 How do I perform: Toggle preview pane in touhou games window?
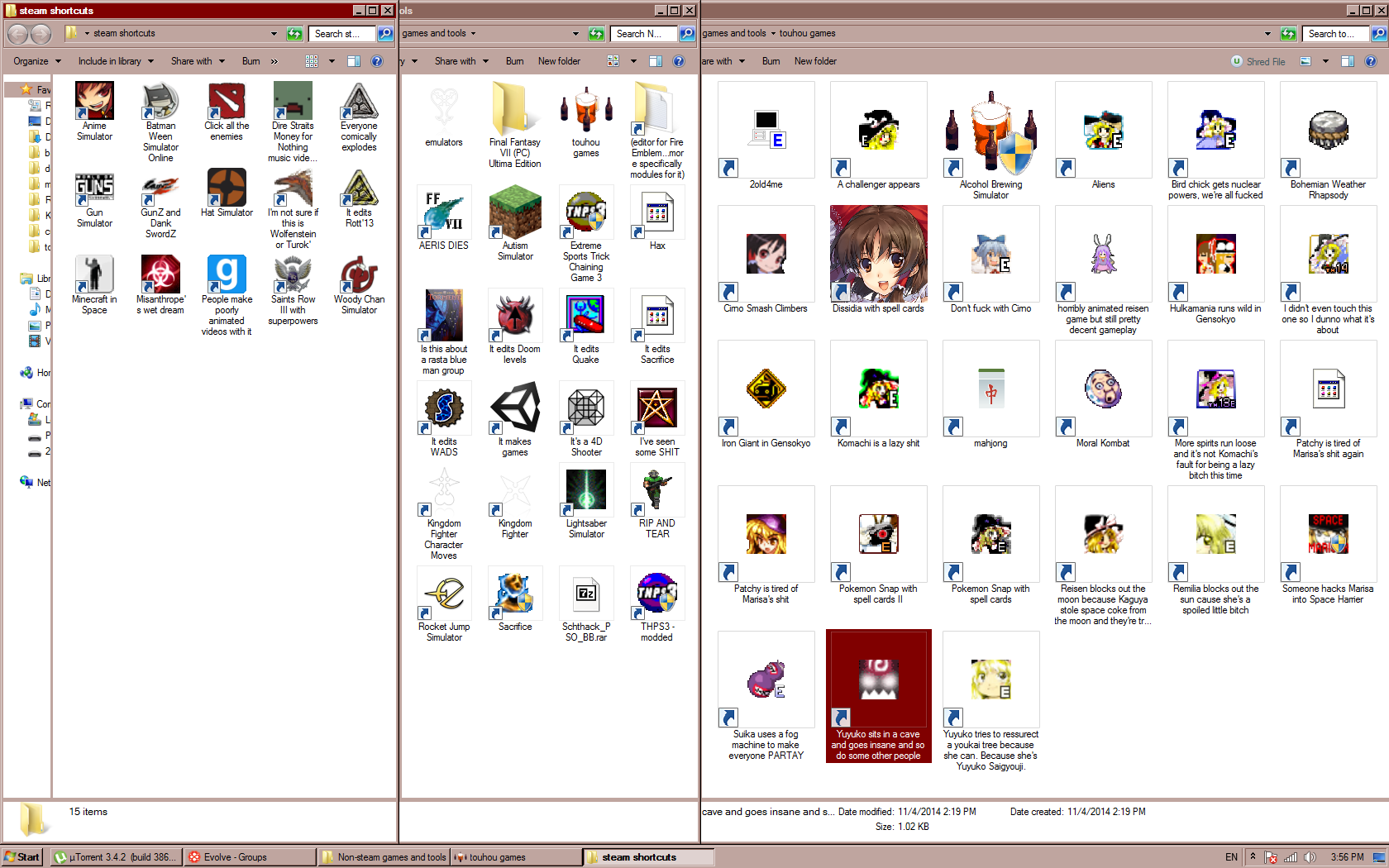pyautogui.click(x=1348, y=61)
